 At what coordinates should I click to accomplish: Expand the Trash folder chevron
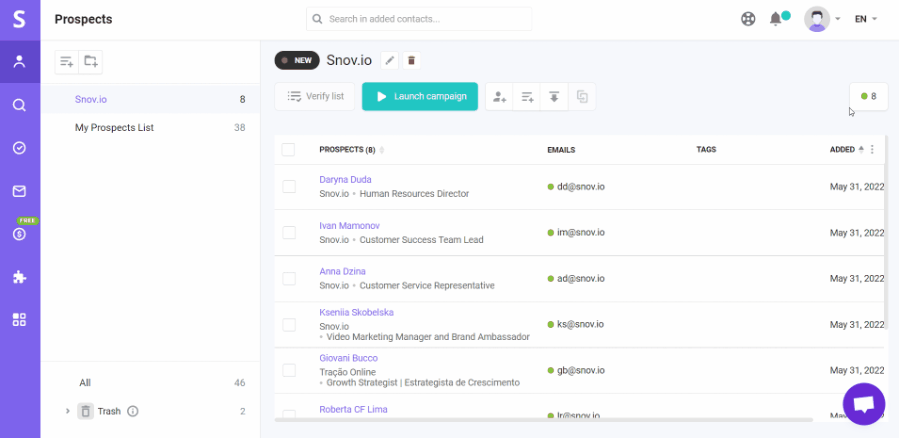(68, 411)
